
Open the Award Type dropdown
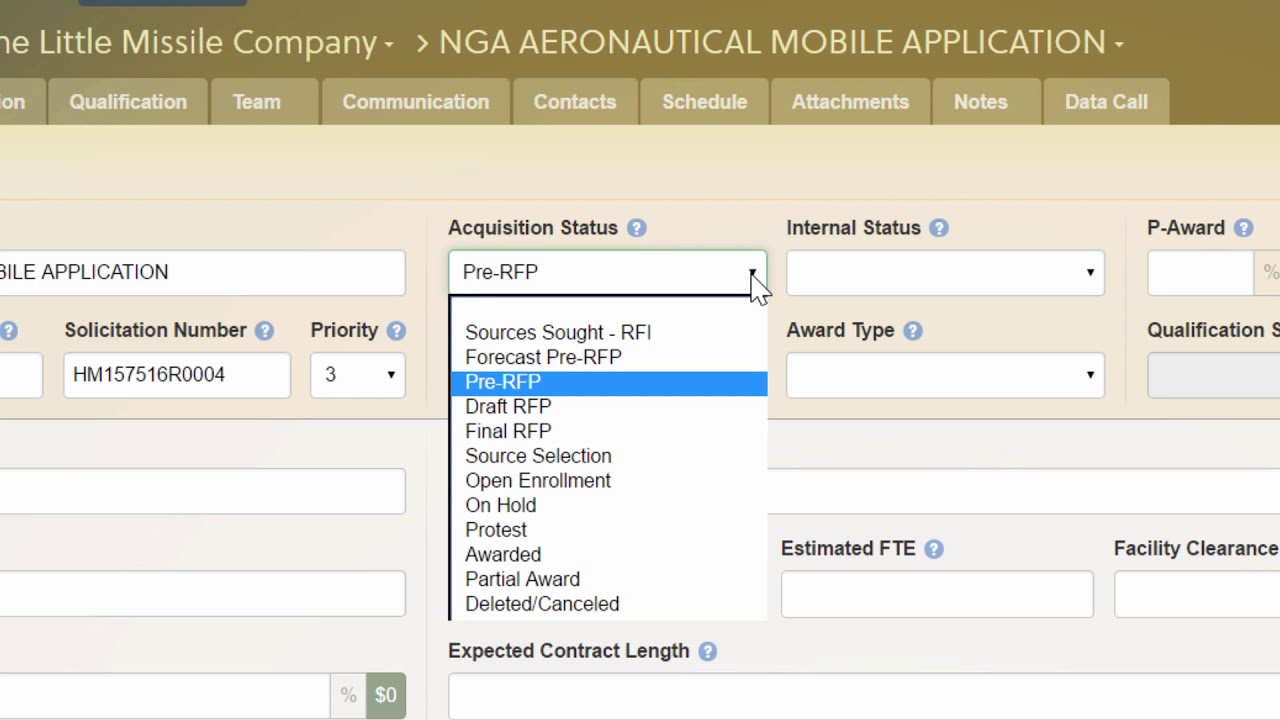tap(945, 375)
